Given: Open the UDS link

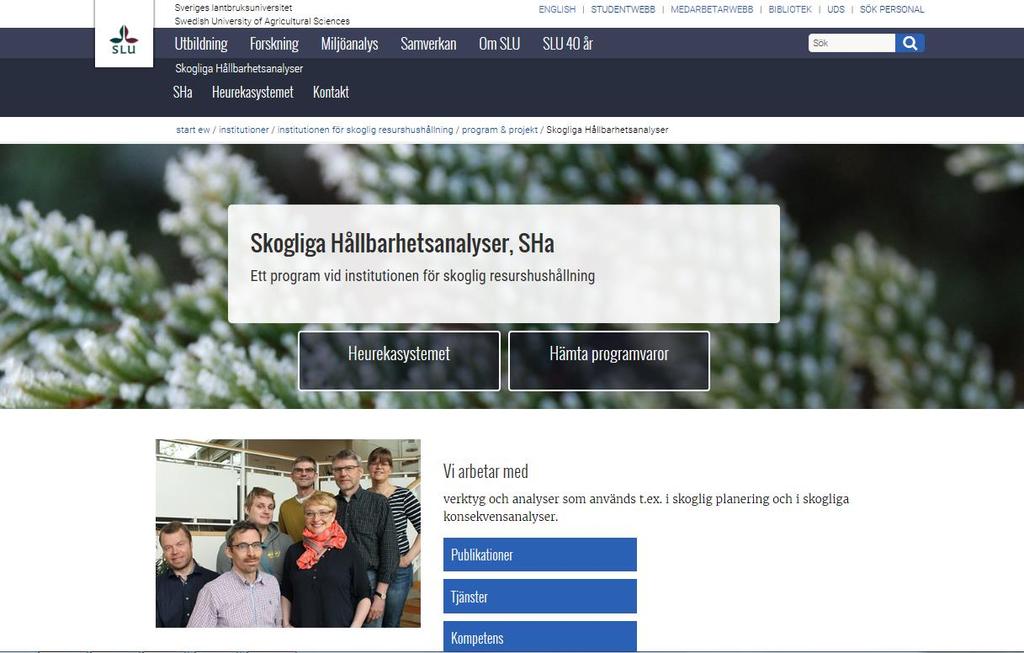Looking at the screenshot, I should [x=836, y=9].
